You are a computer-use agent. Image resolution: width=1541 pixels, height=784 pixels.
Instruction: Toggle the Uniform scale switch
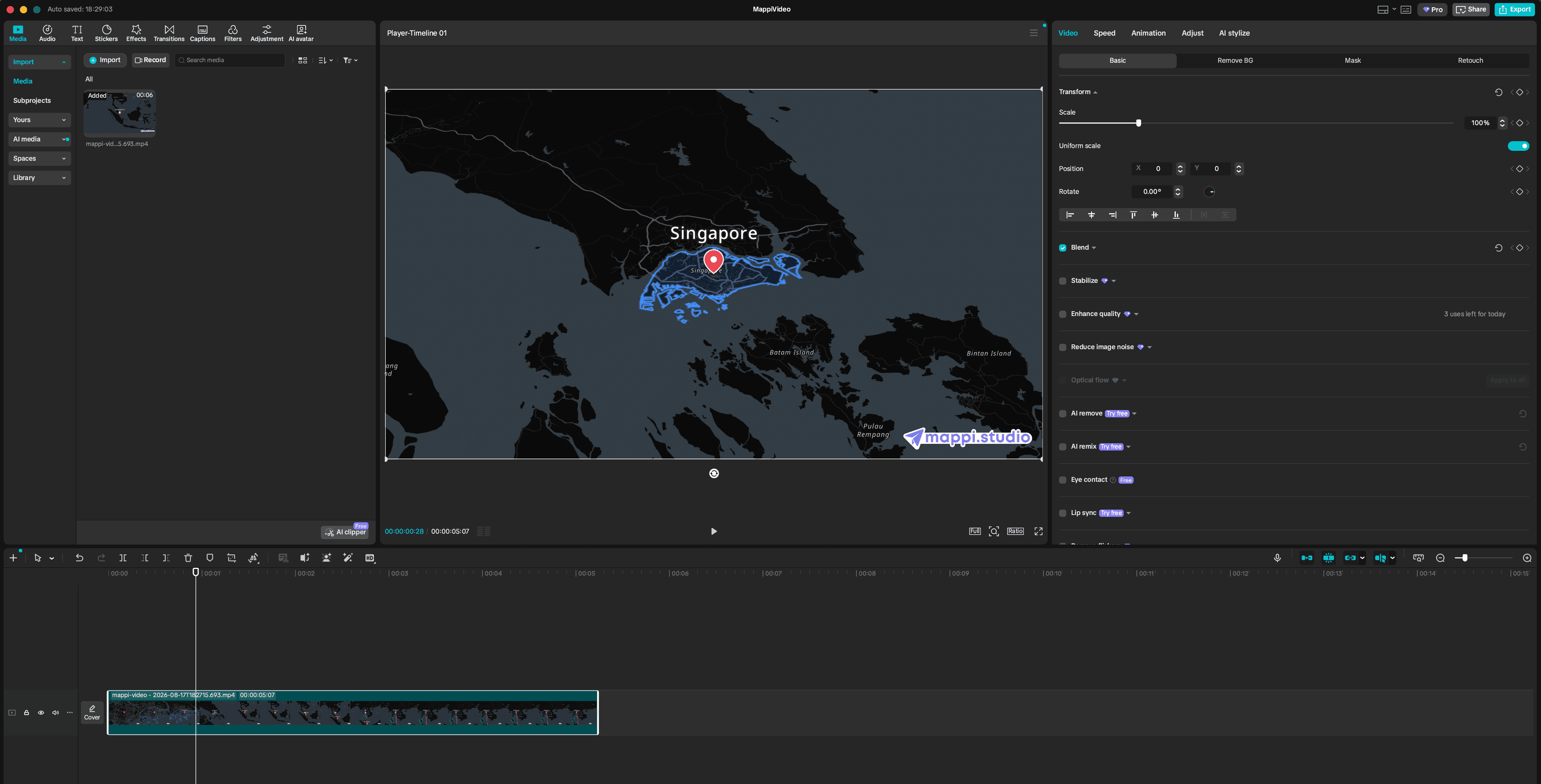pyautogui.click(x=1518, y=146)
